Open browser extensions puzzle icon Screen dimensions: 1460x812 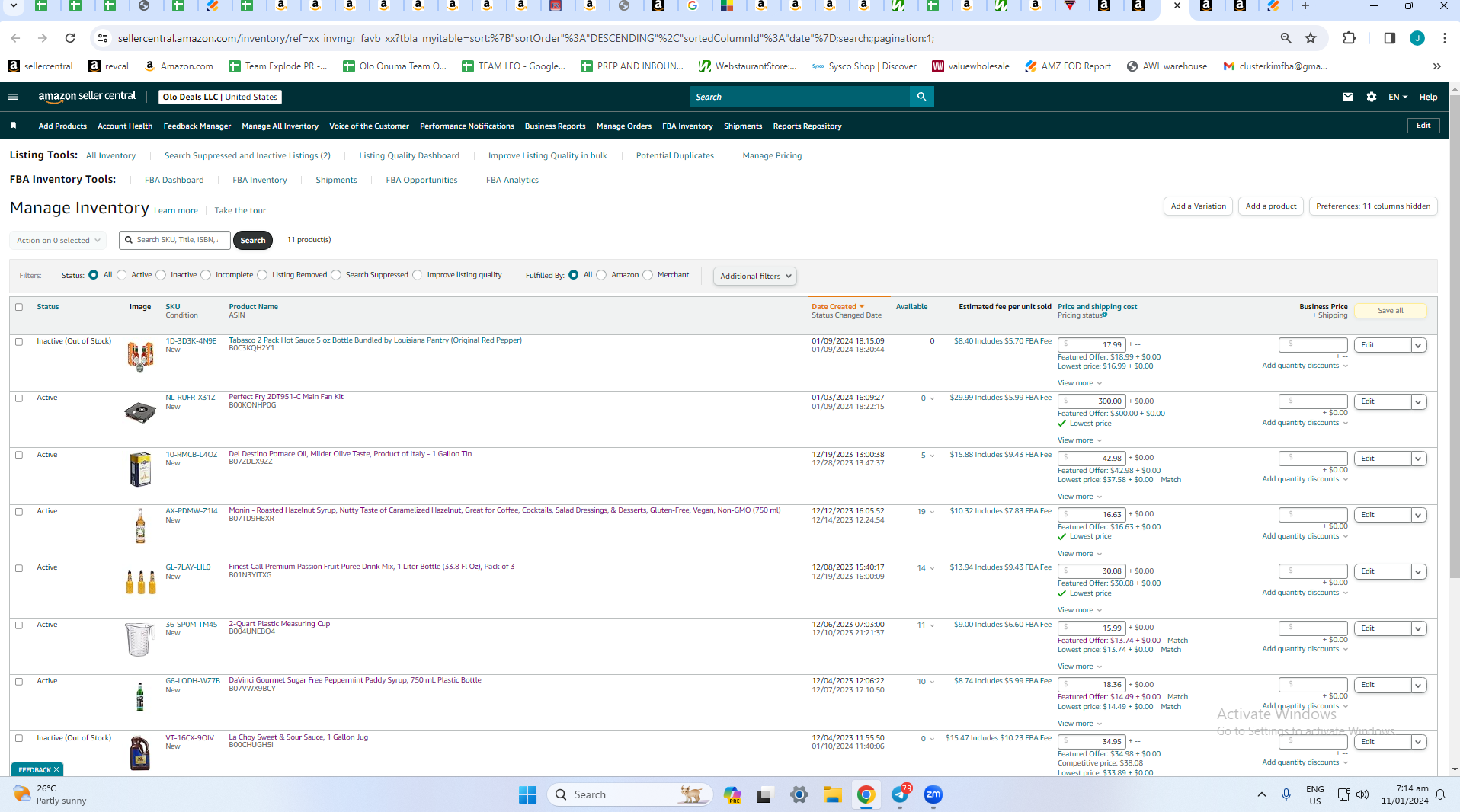tap(1349, 38)
